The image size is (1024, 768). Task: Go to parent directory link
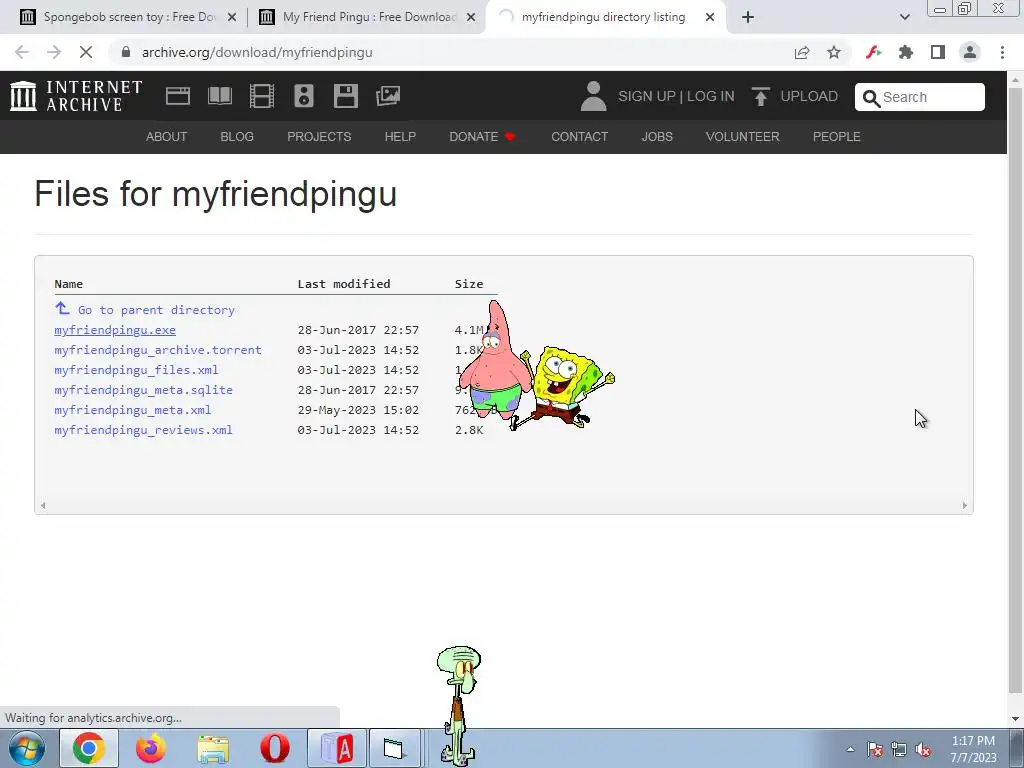pos(156,310)
